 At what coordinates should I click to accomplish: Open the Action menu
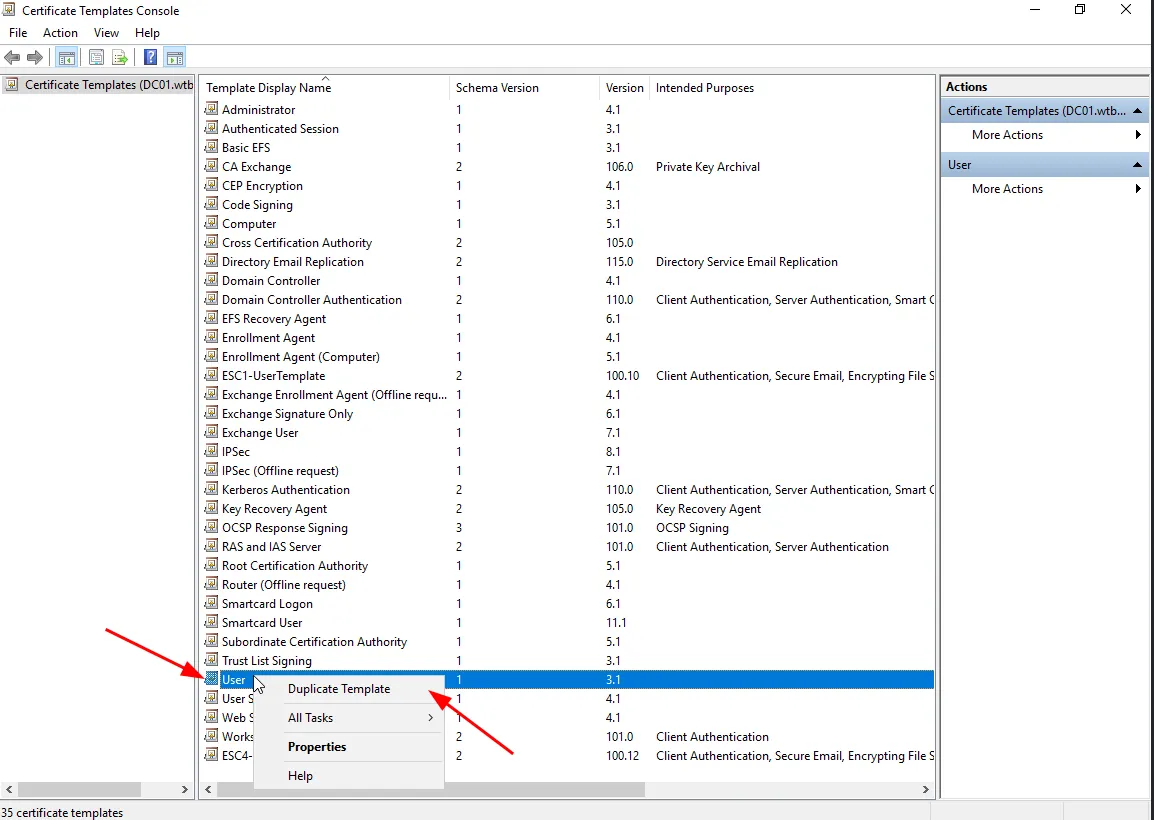[60, 33]
